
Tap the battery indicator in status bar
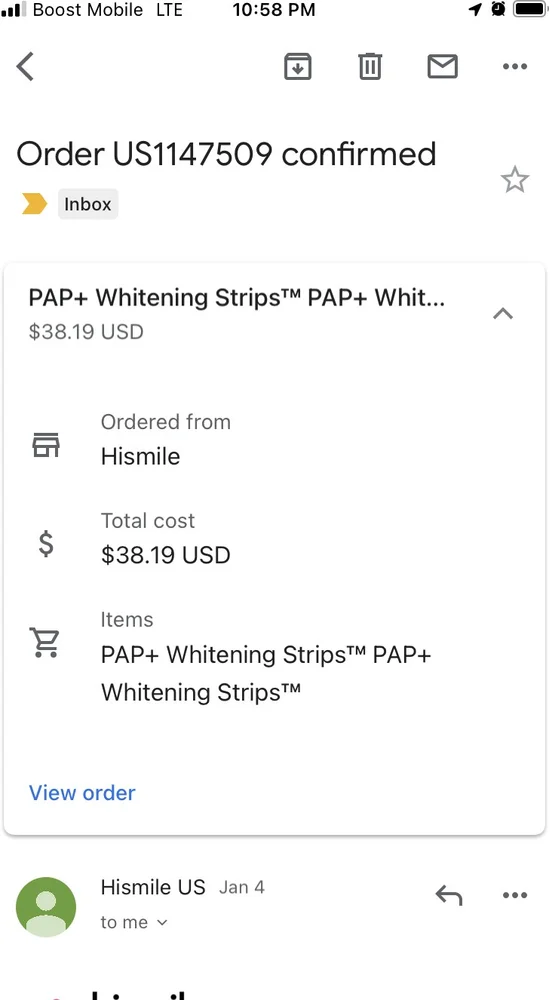(x=530, y=10)
